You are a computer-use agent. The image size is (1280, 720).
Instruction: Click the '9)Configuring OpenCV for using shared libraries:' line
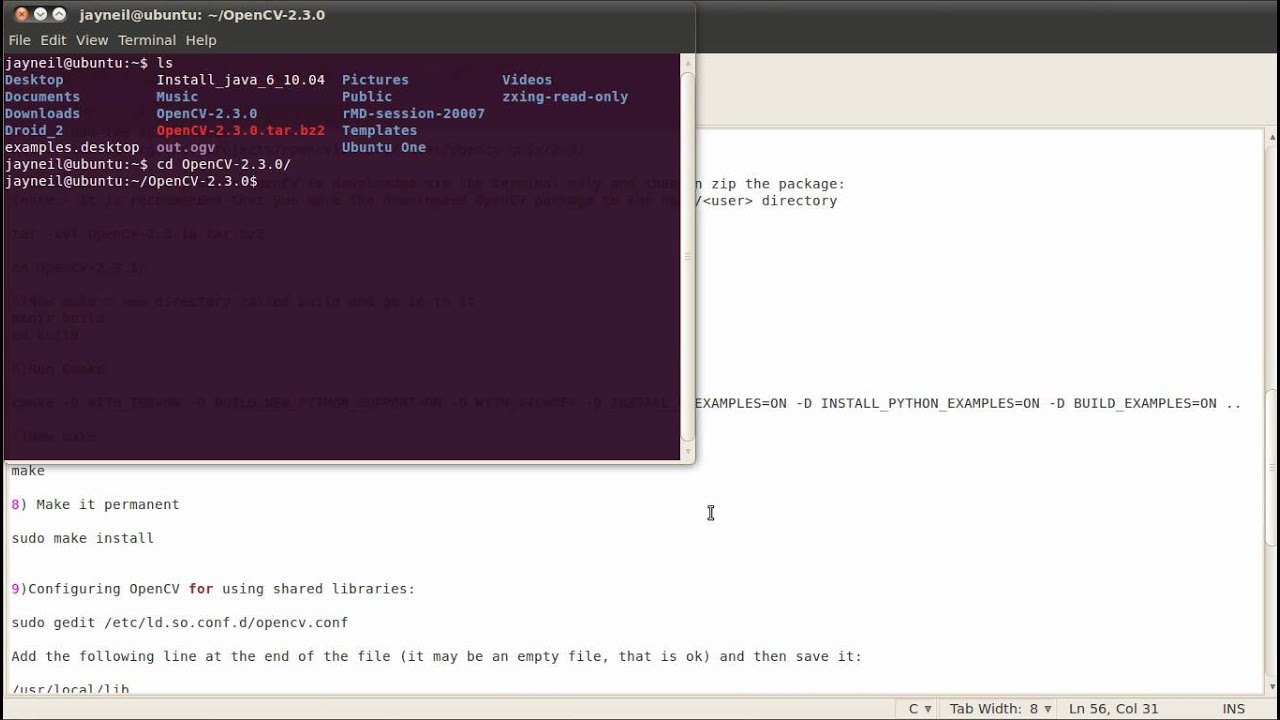[213, 589]
